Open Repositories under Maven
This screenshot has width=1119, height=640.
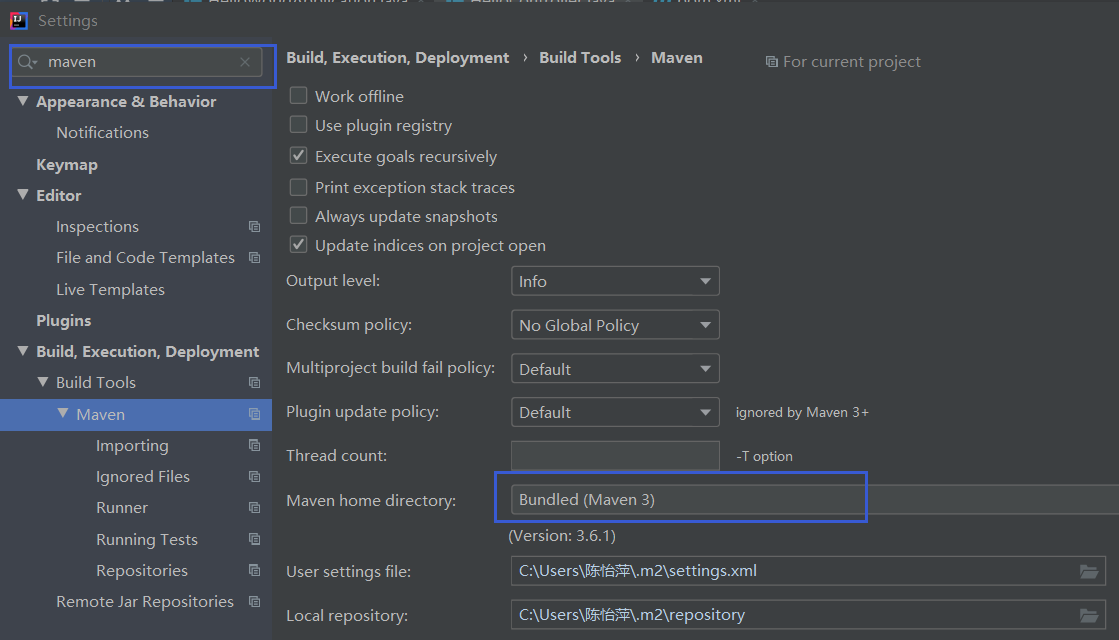(142, 571)
